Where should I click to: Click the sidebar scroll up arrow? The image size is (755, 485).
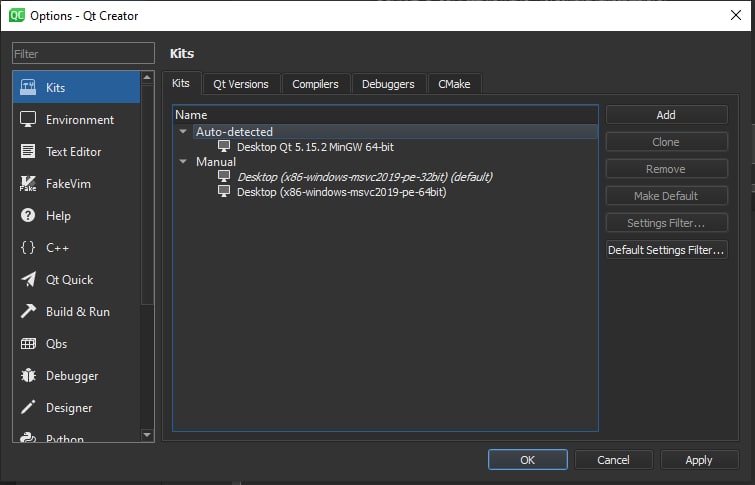[147, 77]
